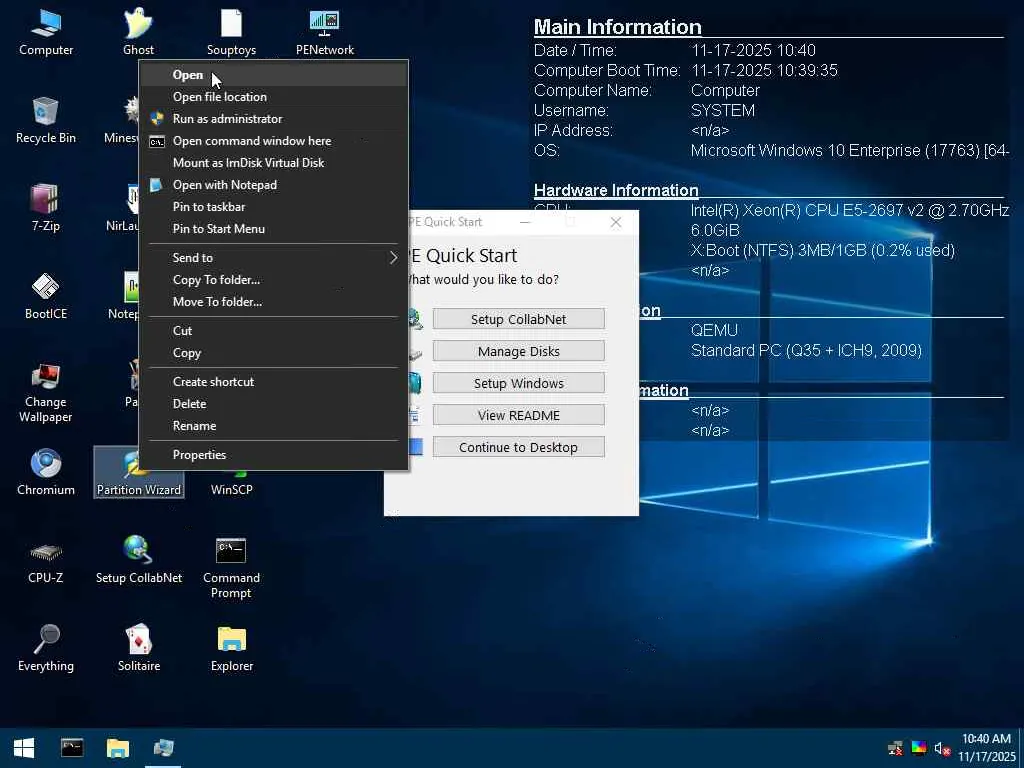Click the volume icon in system tray

coord(941,748)
